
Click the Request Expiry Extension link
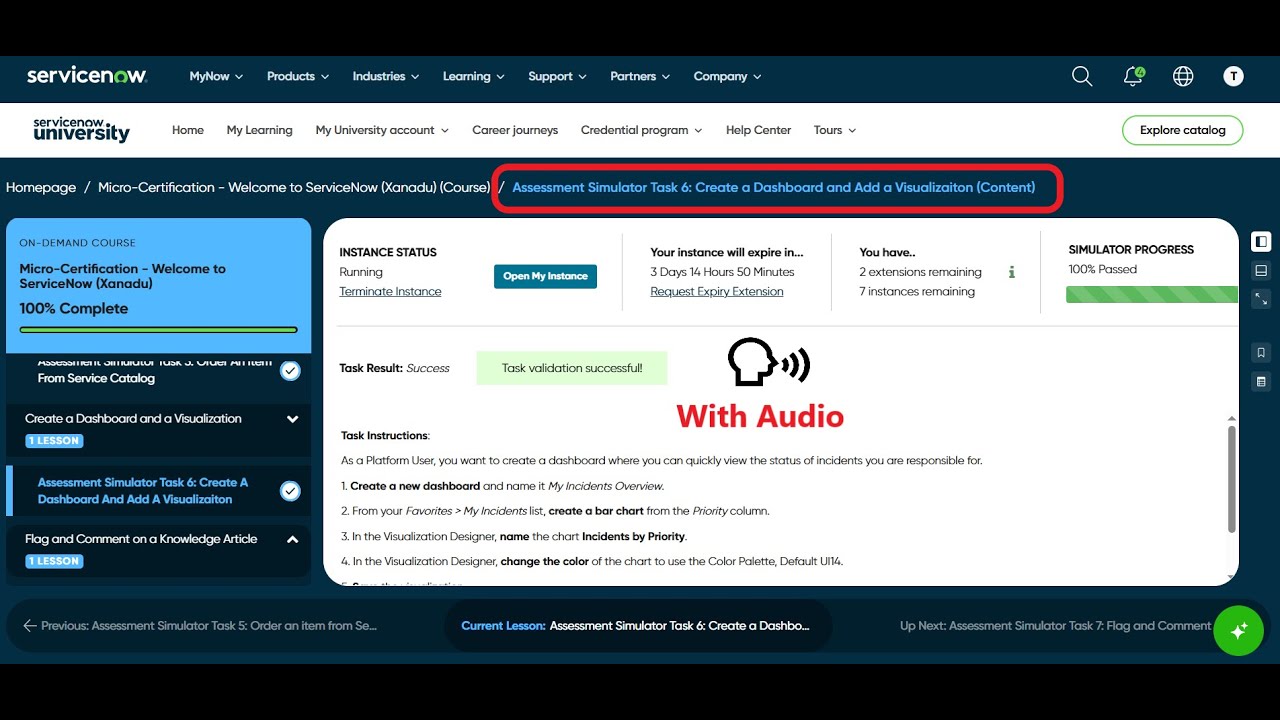click(x=717, y=292)
